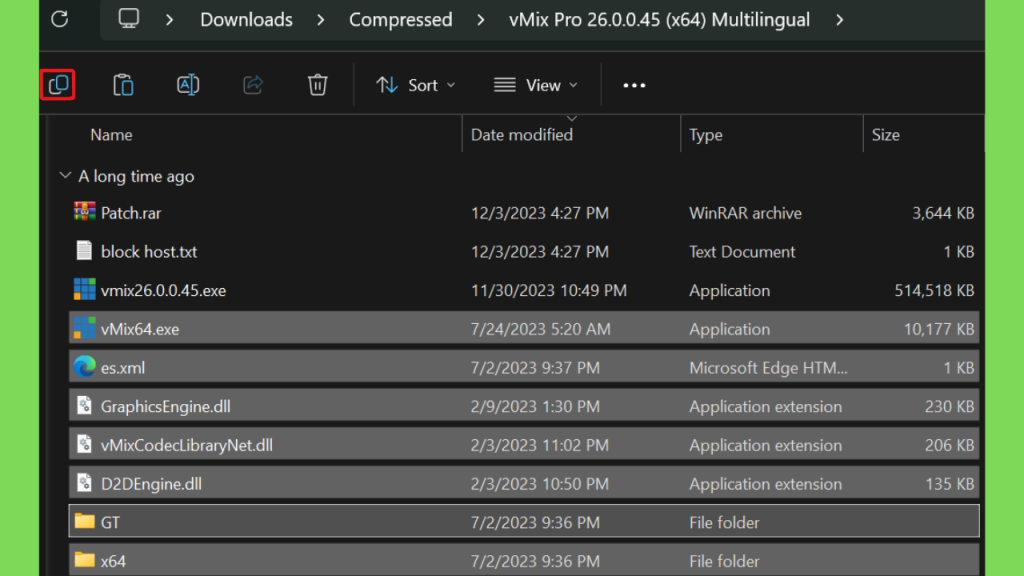The width and height of the screenshot is (1024, 576).
Task: Click the 'WinRAR archive' type cell
Action: (745, 213)
